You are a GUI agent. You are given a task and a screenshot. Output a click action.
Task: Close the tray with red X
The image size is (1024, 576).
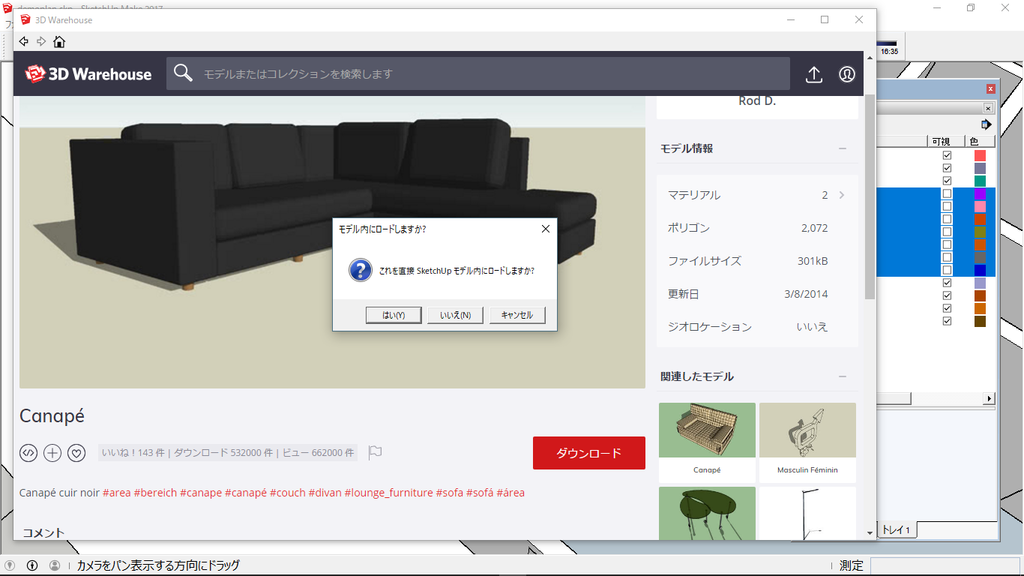pos(991,89)
